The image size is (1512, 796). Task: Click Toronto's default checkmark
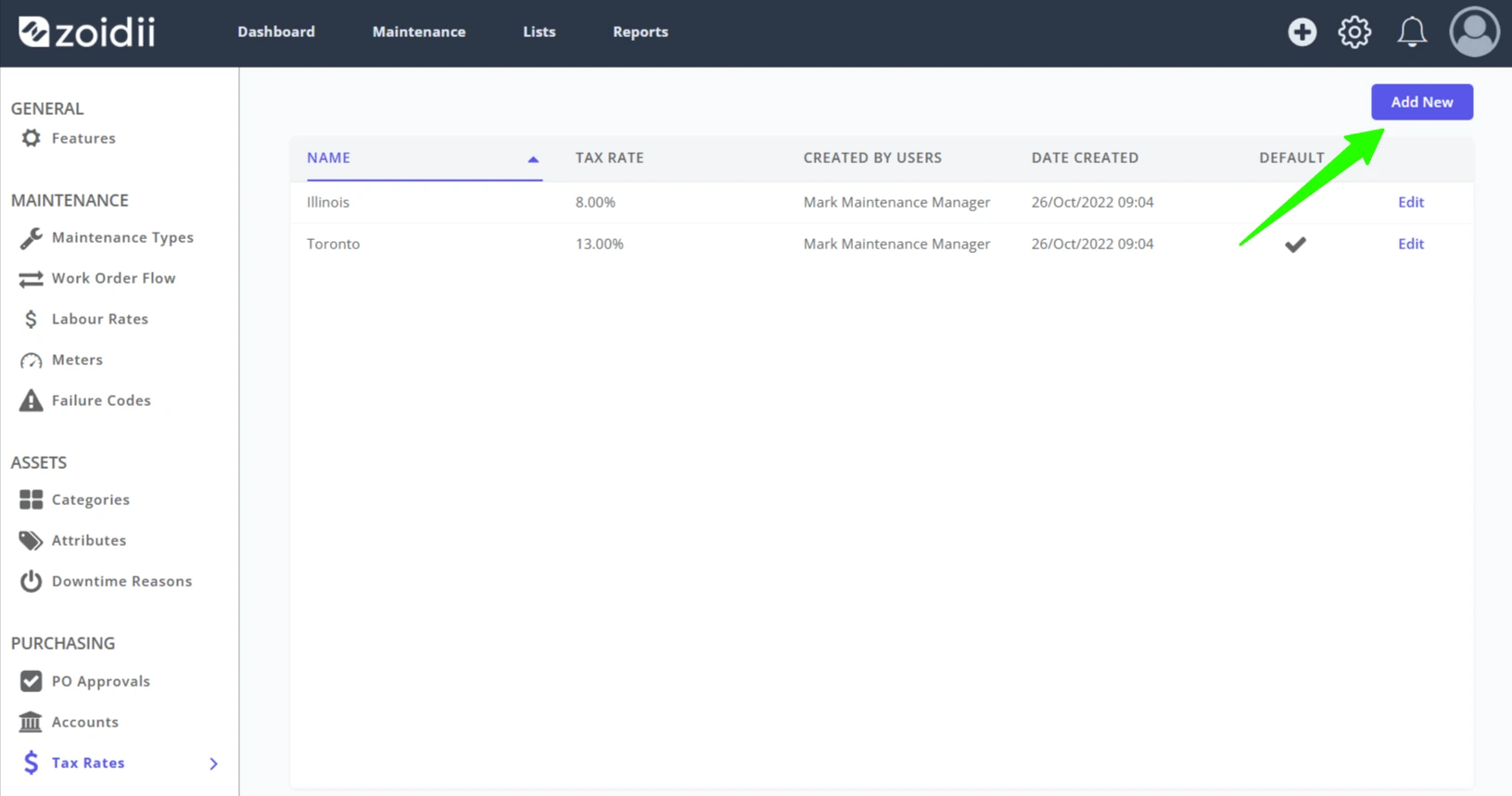pos(1295,244)
